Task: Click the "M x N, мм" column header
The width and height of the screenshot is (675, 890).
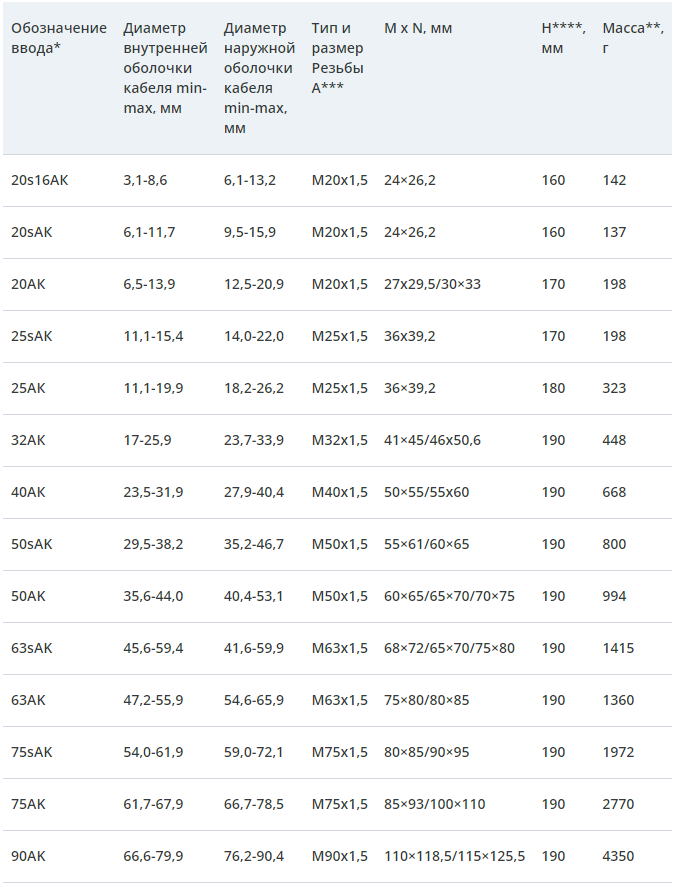Action: coord(418,28)
